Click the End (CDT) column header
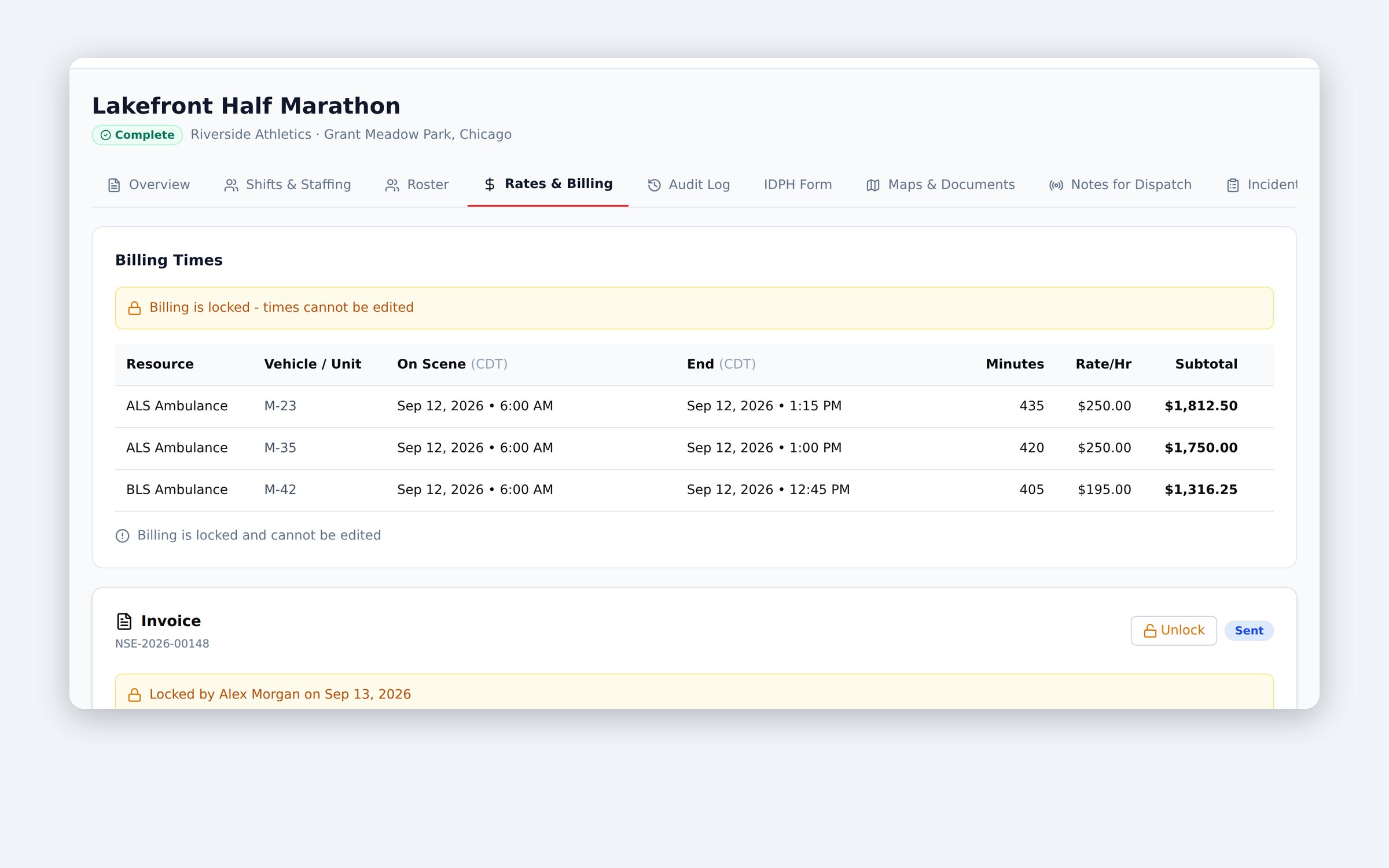This screenshot has height=868, width=1389. click(721, 364)
